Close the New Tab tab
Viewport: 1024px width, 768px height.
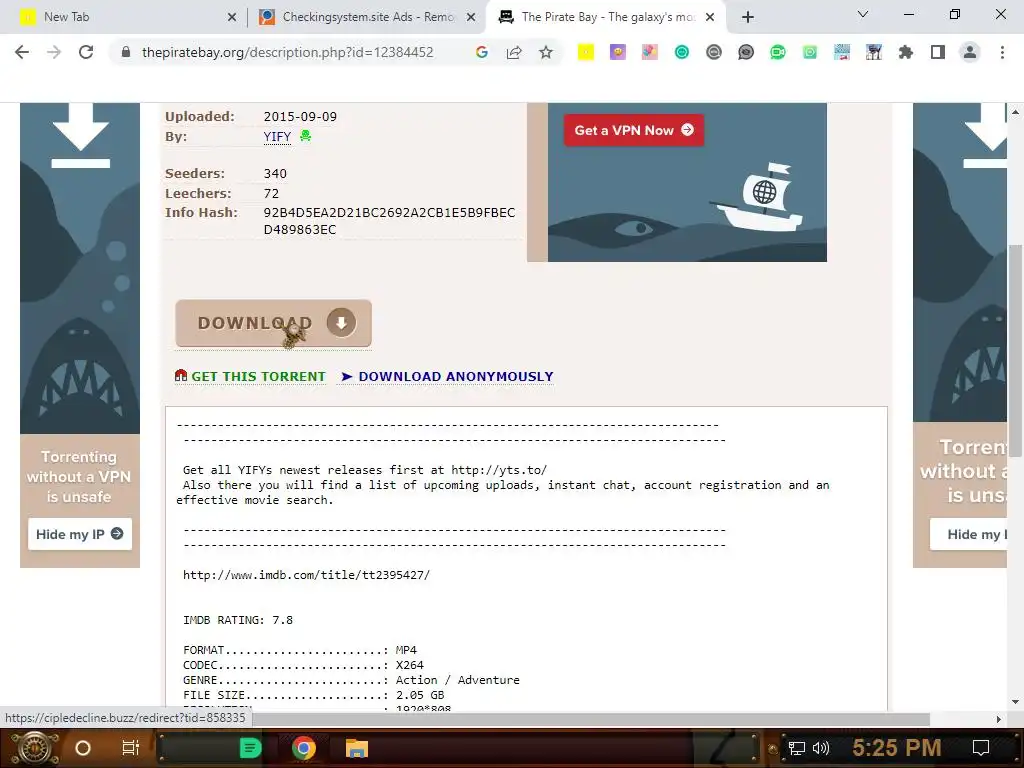[232, 18]
